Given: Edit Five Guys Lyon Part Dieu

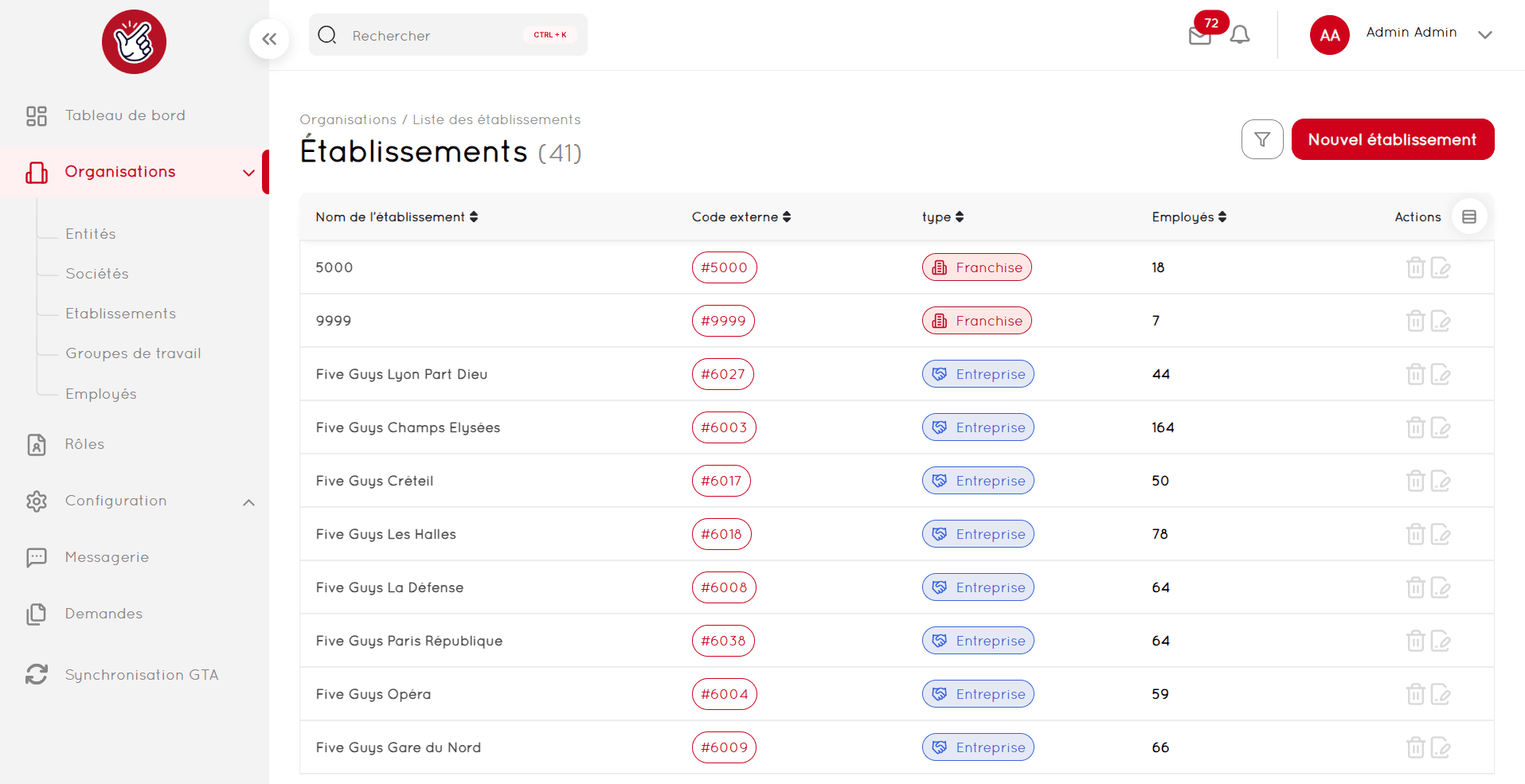Looking at the screenshot, I should point(1441,374).
